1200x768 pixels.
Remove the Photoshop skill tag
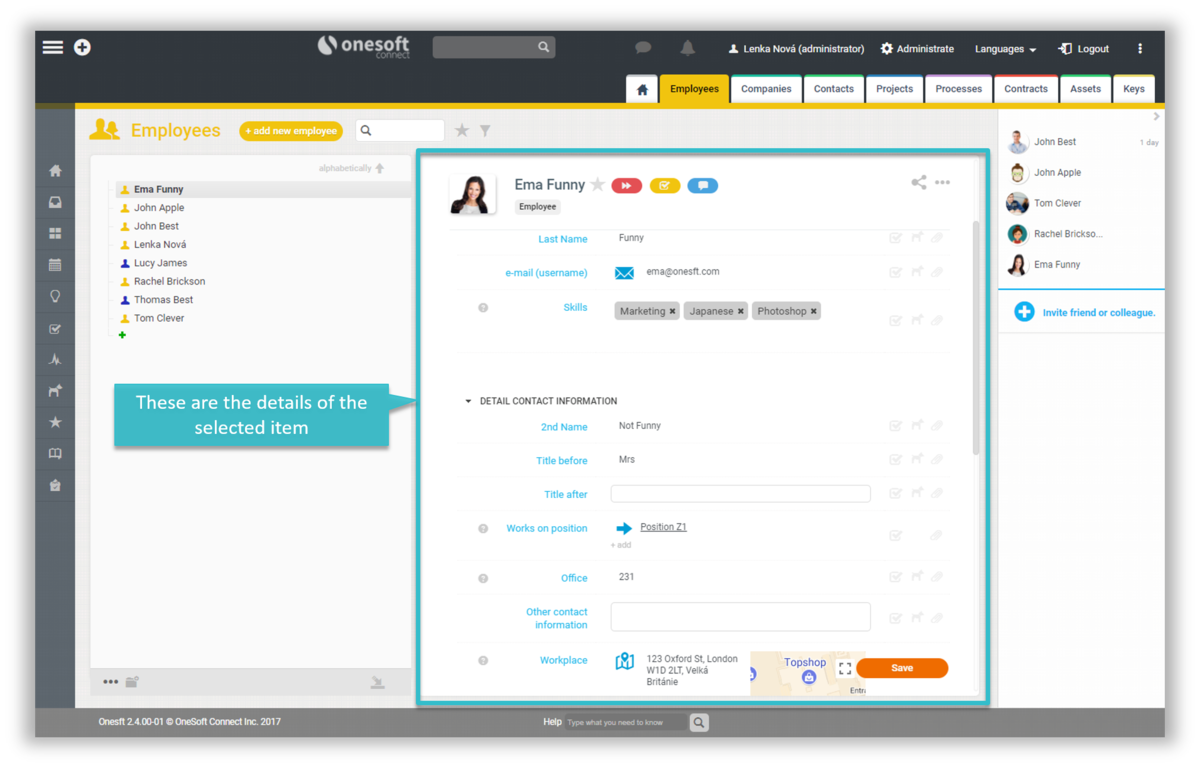[x=814, y=312]
